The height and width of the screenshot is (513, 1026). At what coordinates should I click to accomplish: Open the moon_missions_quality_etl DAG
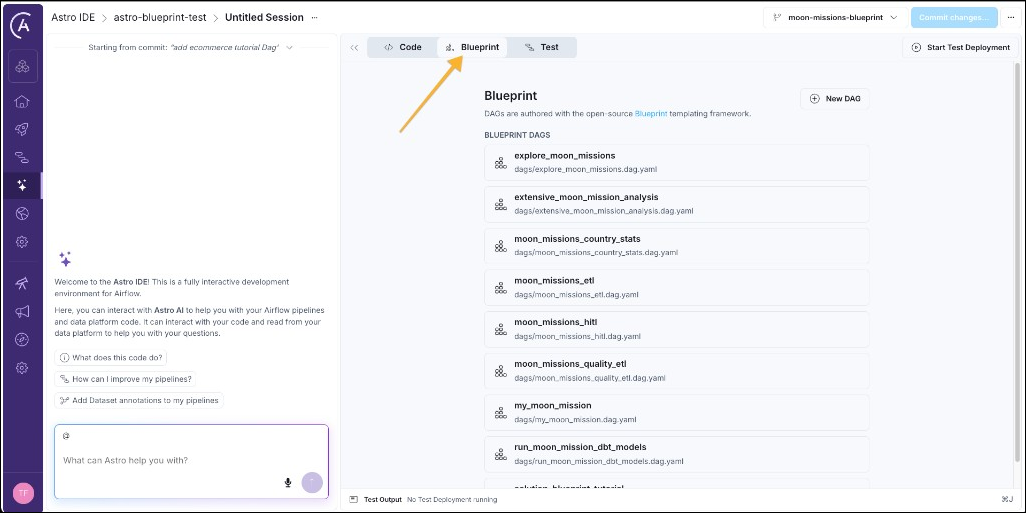coord(677,370)
